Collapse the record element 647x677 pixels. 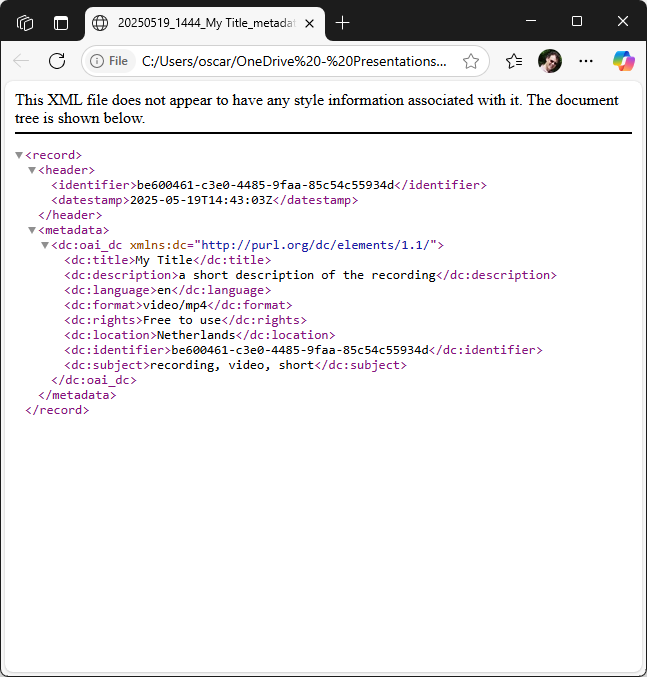click(19, 155)
